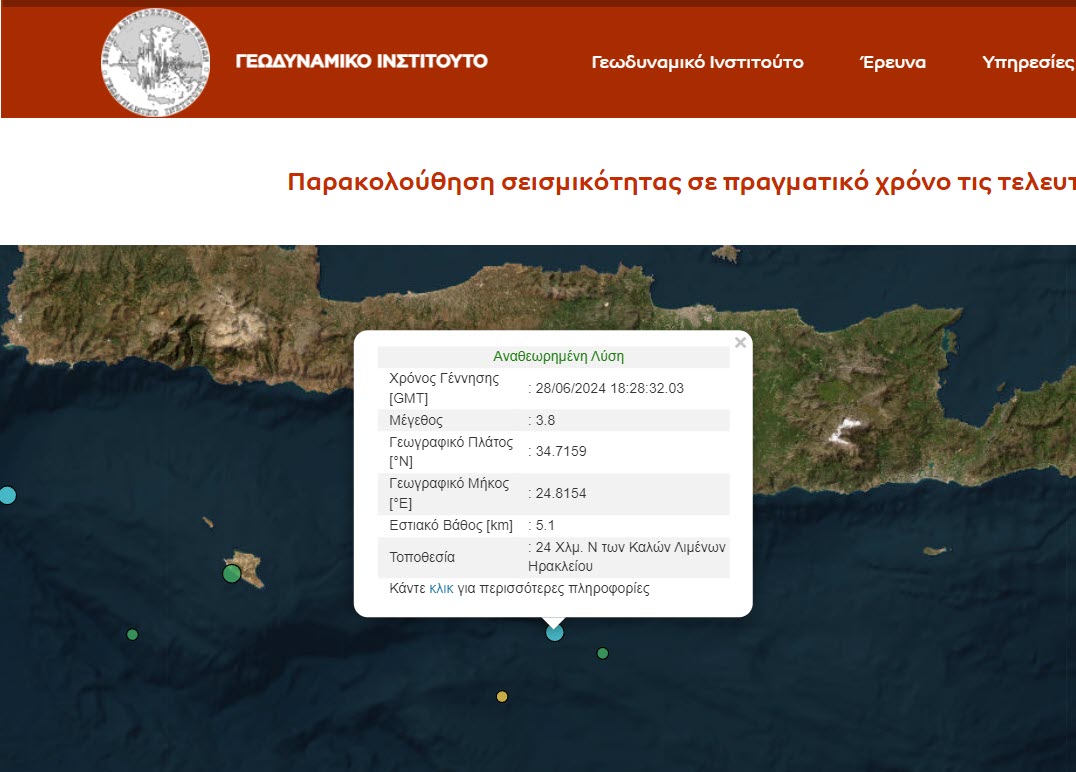Click the focal depth value 5.1

coord(545,525)
